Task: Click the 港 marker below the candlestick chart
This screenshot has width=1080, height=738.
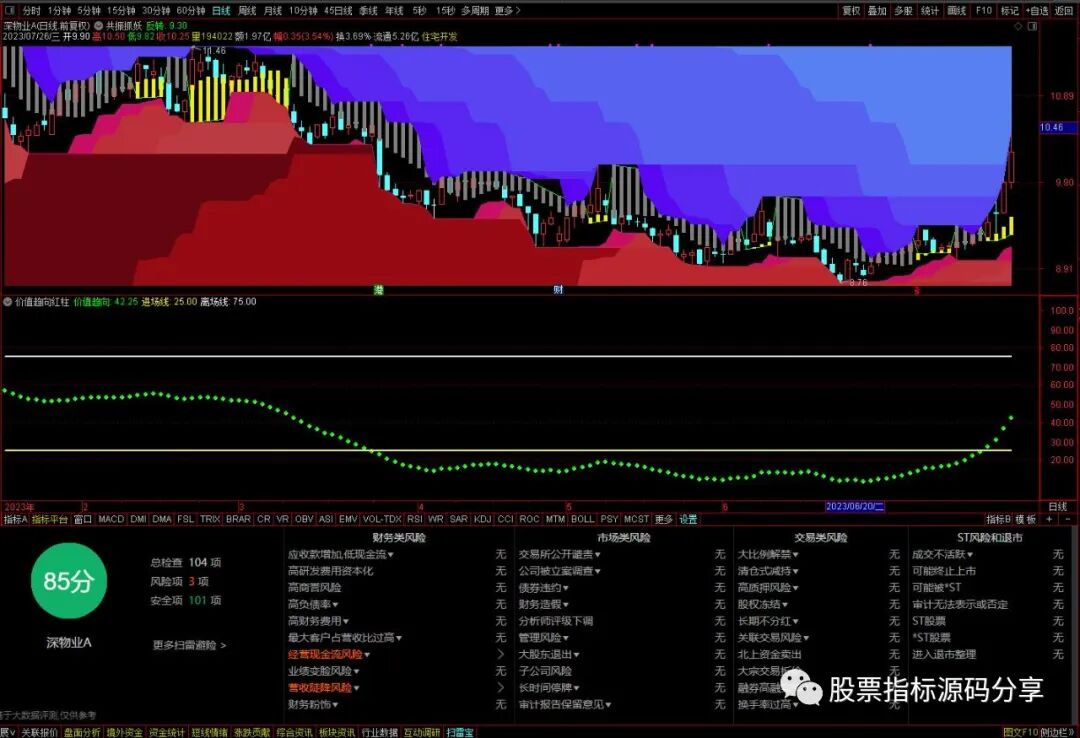Action: click(x=378, y=290)
